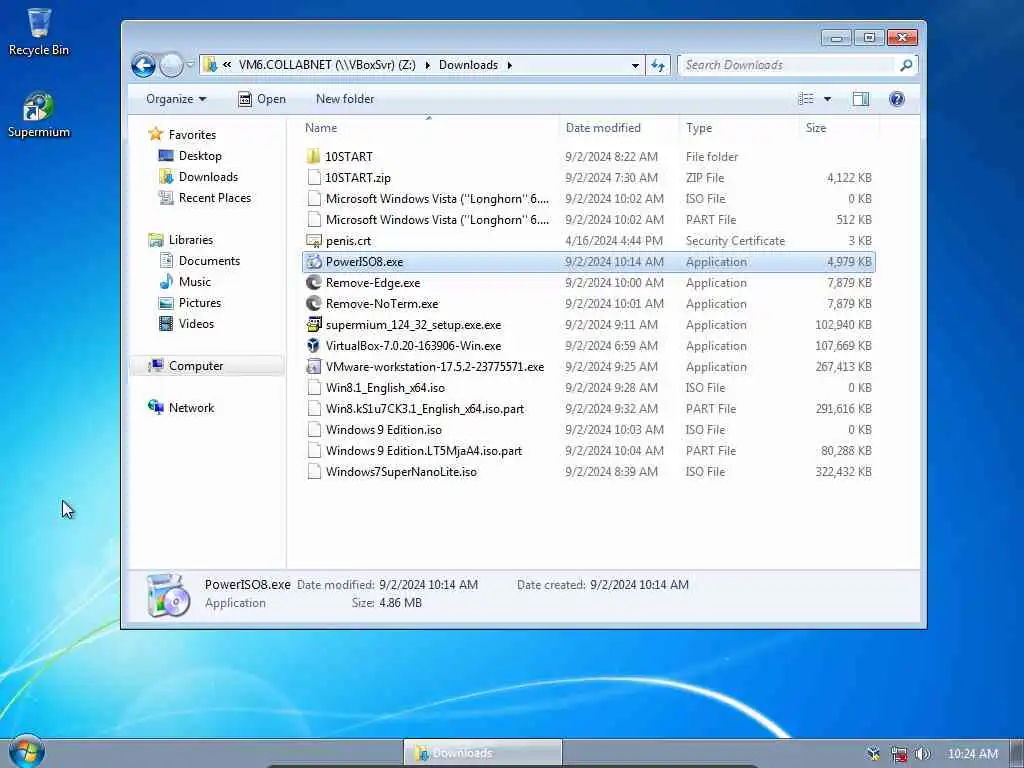
Task: Sort by Date modified column header
Action: pos(618,128)
